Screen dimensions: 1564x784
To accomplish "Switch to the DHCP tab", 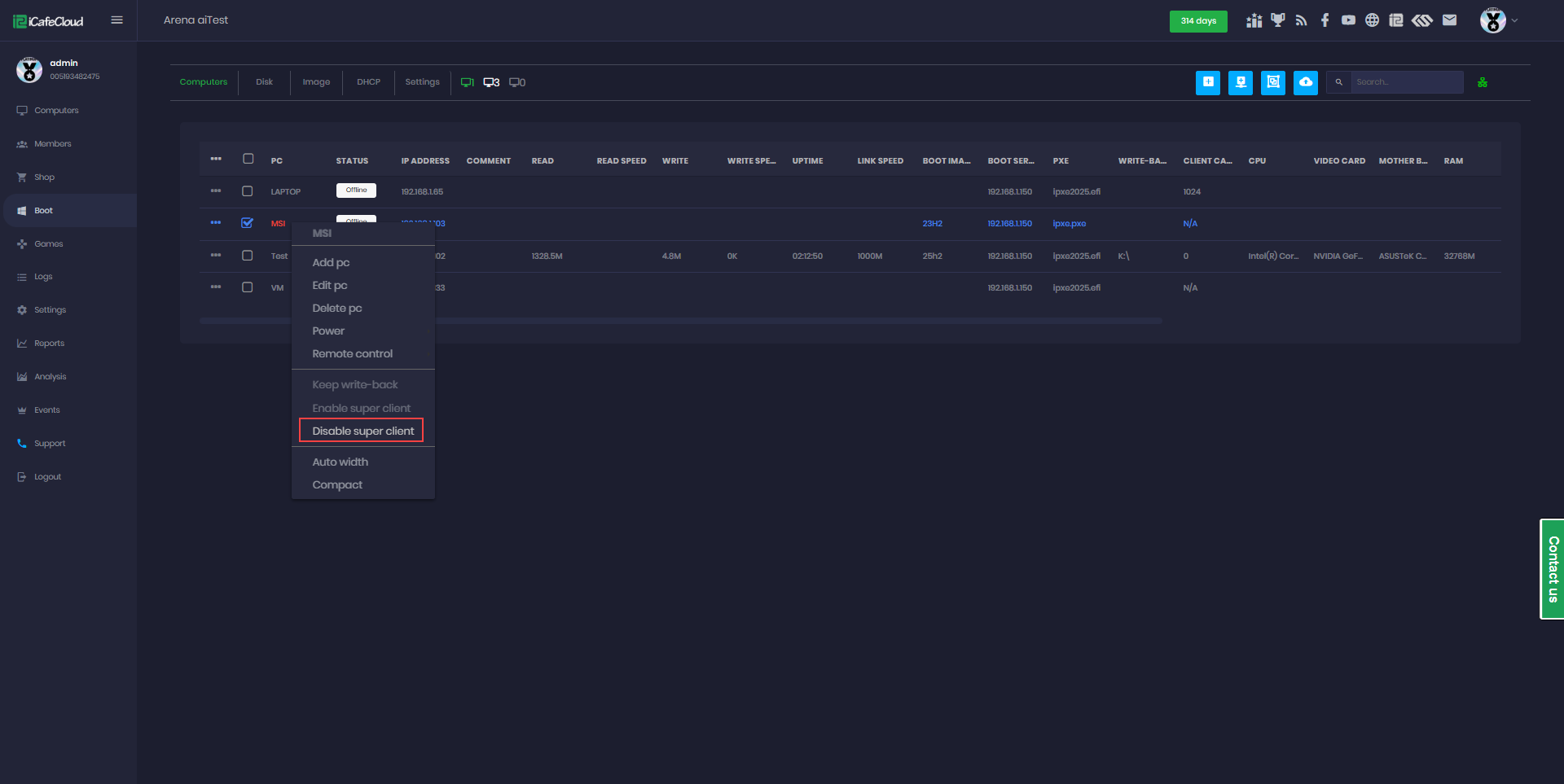I will [x=368, y=82].
